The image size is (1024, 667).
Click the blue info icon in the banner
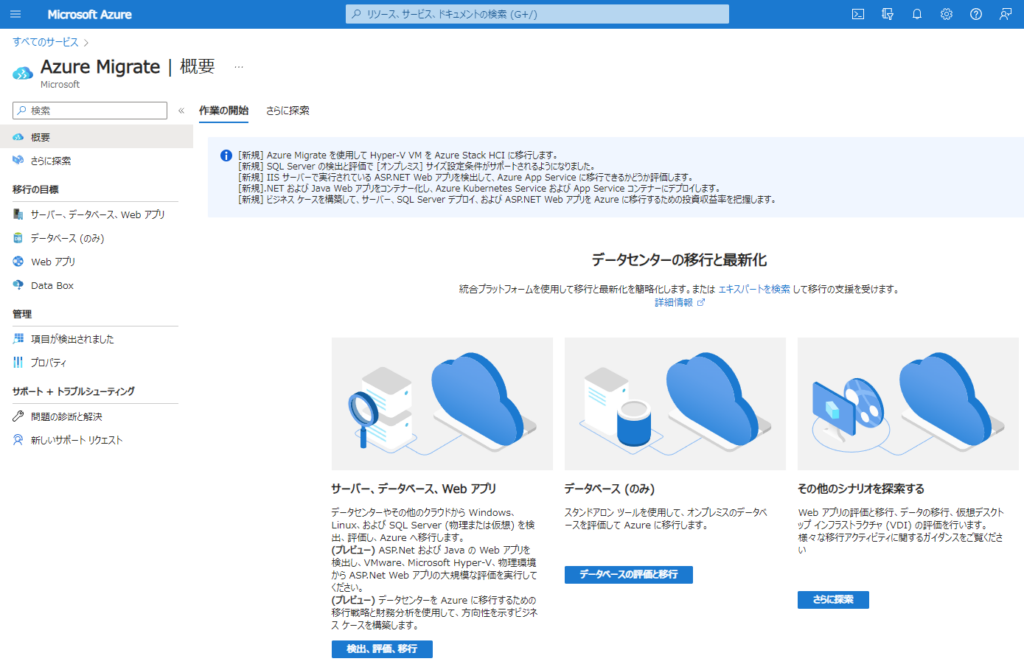click(x=226, y=155)
